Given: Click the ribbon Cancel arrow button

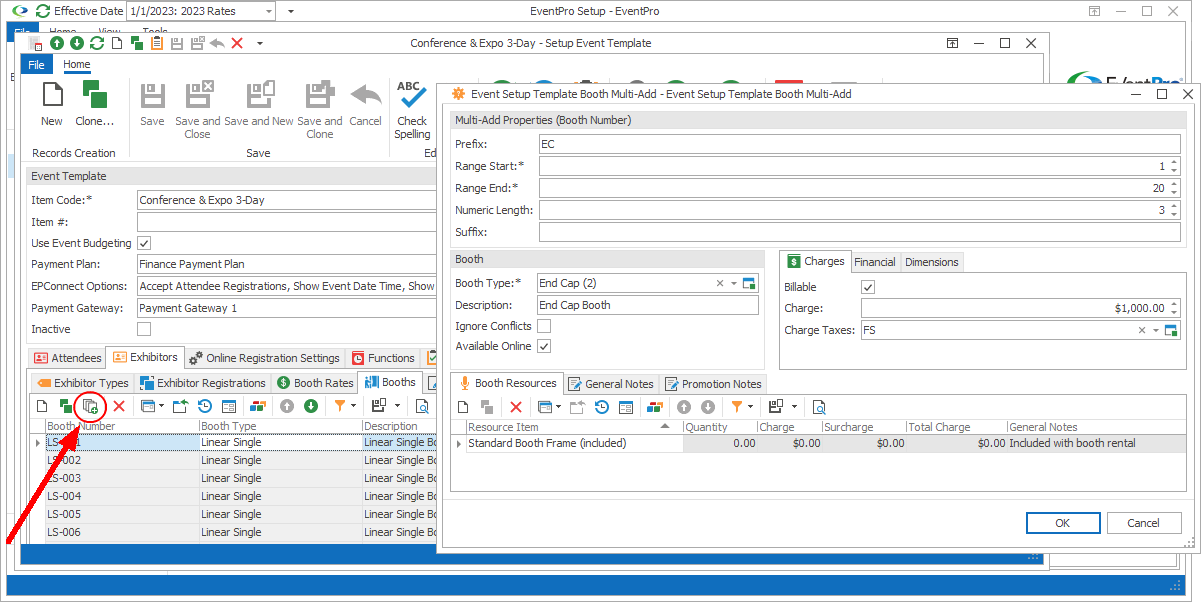Looking at the screenshot, I should 365,104.
